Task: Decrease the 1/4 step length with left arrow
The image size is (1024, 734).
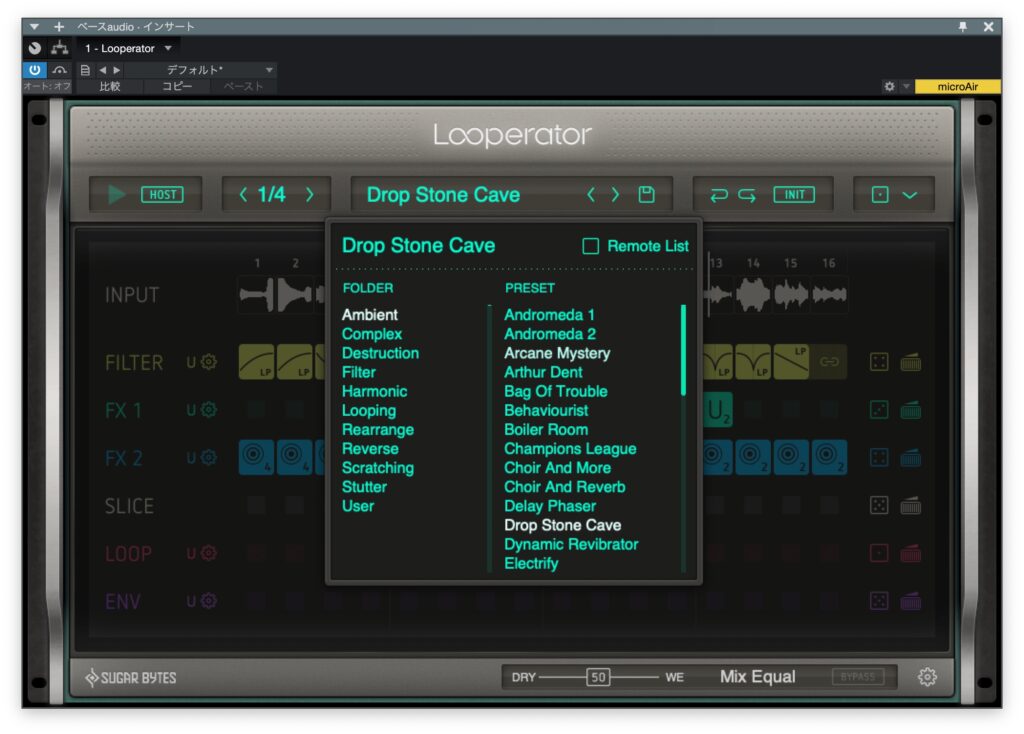Action: (243, 195)
